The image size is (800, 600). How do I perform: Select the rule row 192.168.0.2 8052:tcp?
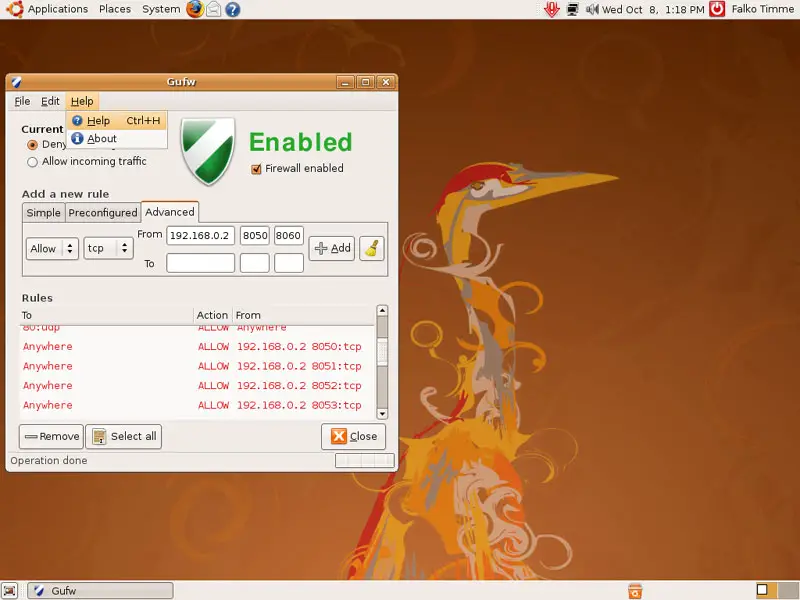coord(197,385)
